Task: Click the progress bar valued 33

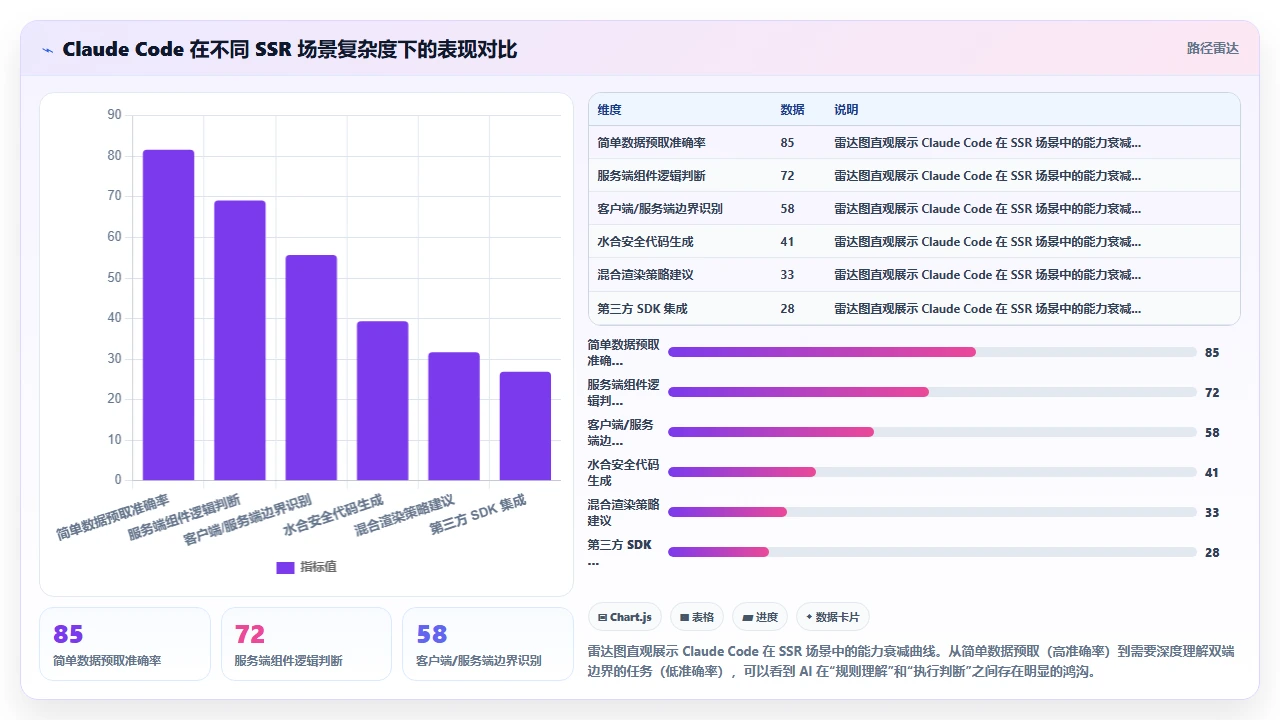Action: pos(932,512)
